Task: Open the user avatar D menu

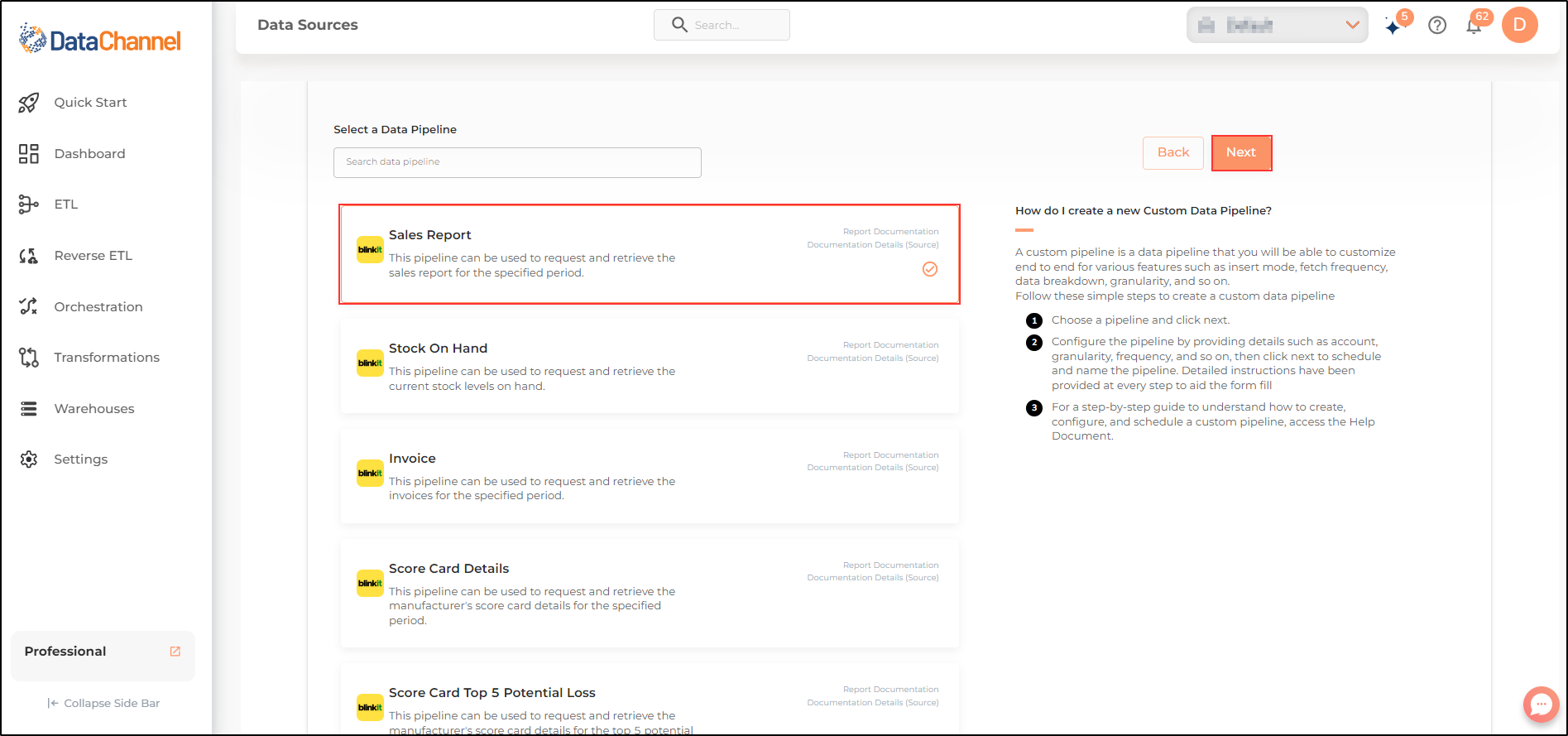Action: 1520,25
